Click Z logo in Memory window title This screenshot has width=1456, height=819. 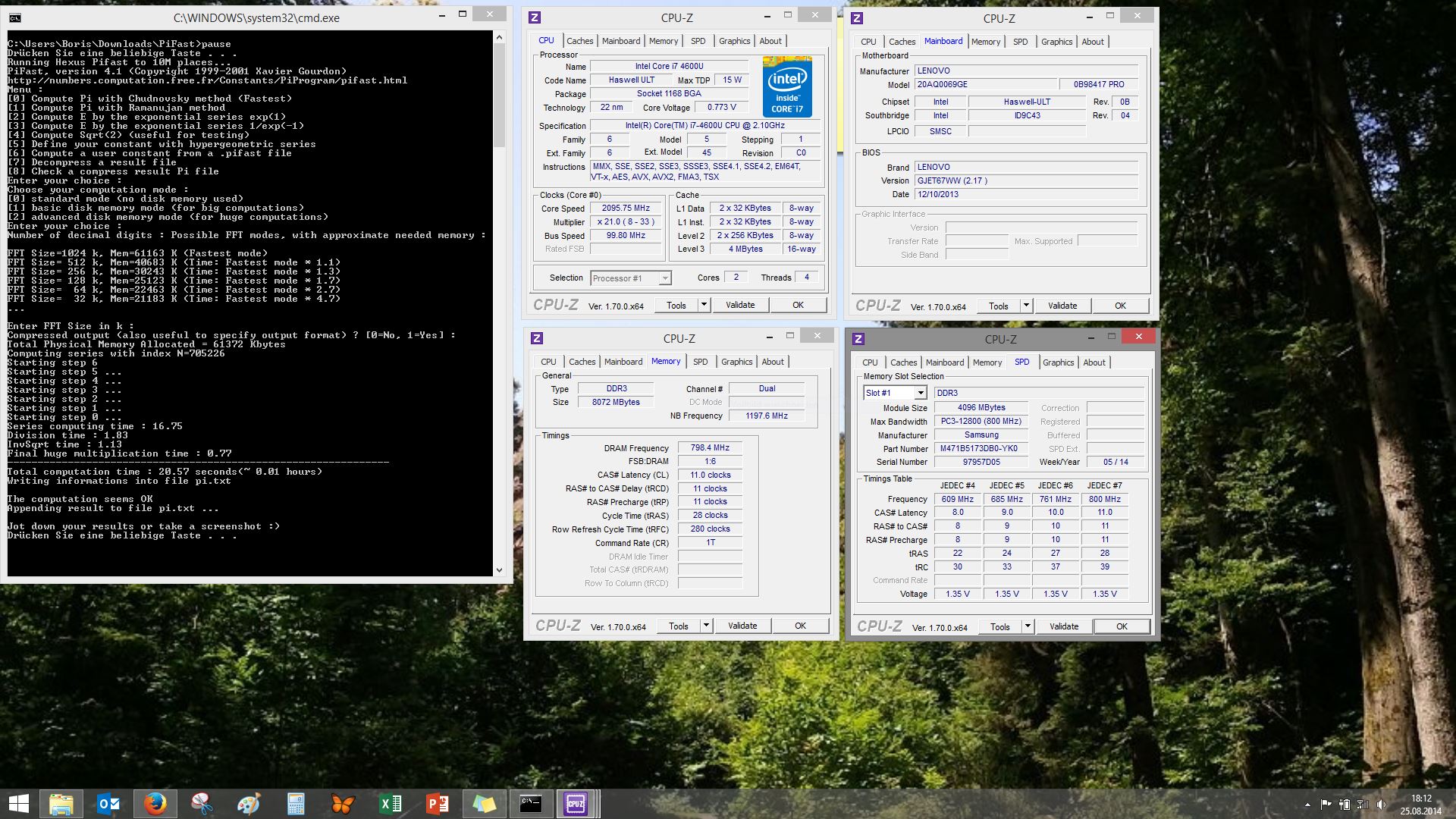(x=537, y=338)
